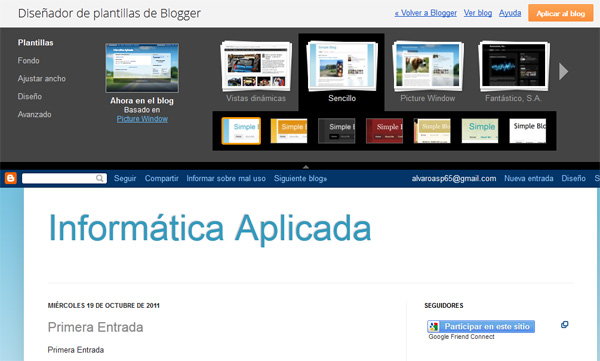Click Nueva entrada in navbar
This screenshot has height=361, width=600.
[529, 178]
